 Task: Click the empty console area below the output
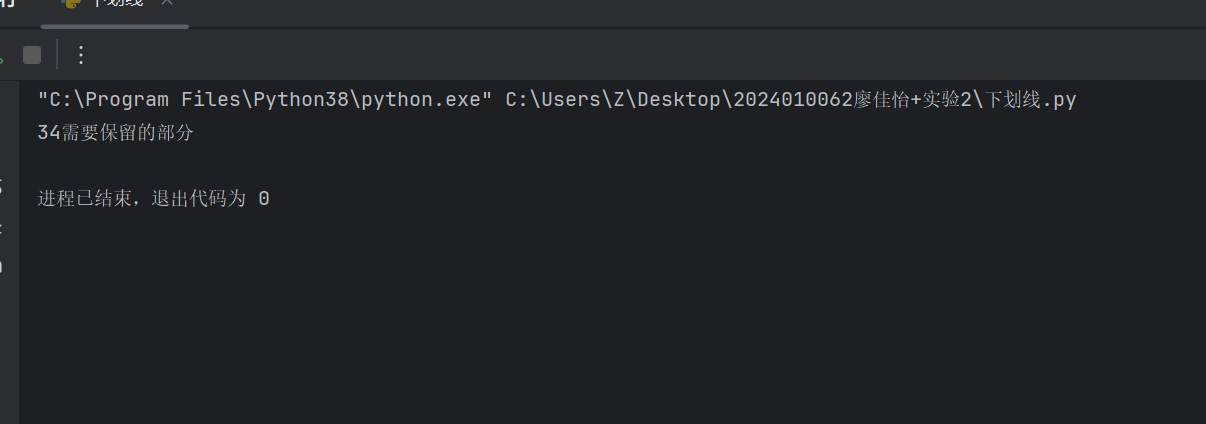click(600, 320)
